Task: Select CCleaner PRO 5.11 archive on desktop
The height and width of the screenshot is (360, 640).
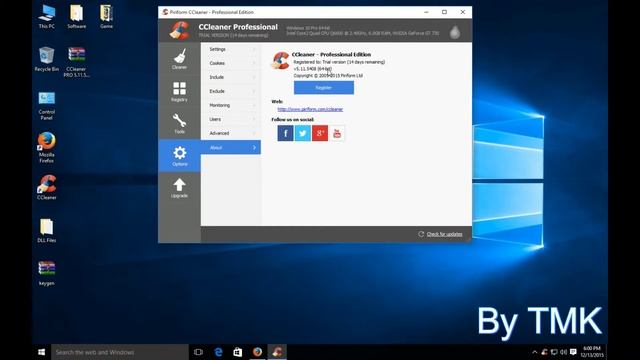Action: [x=76, y=62]
